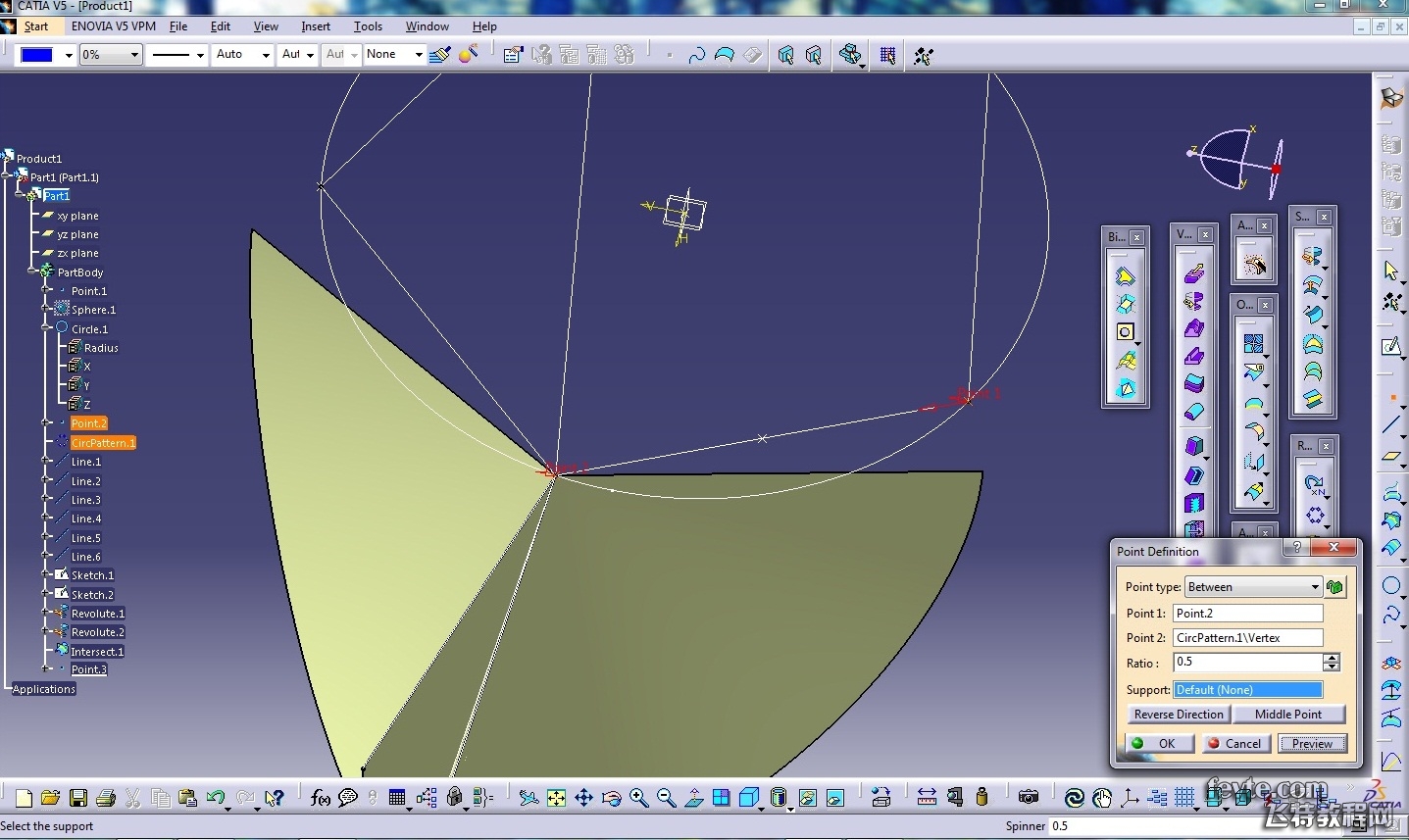The image size is (1409, 840).
Task: Click the Capture camera icon
Action: pyautogui.click(x=1028, y=797)
